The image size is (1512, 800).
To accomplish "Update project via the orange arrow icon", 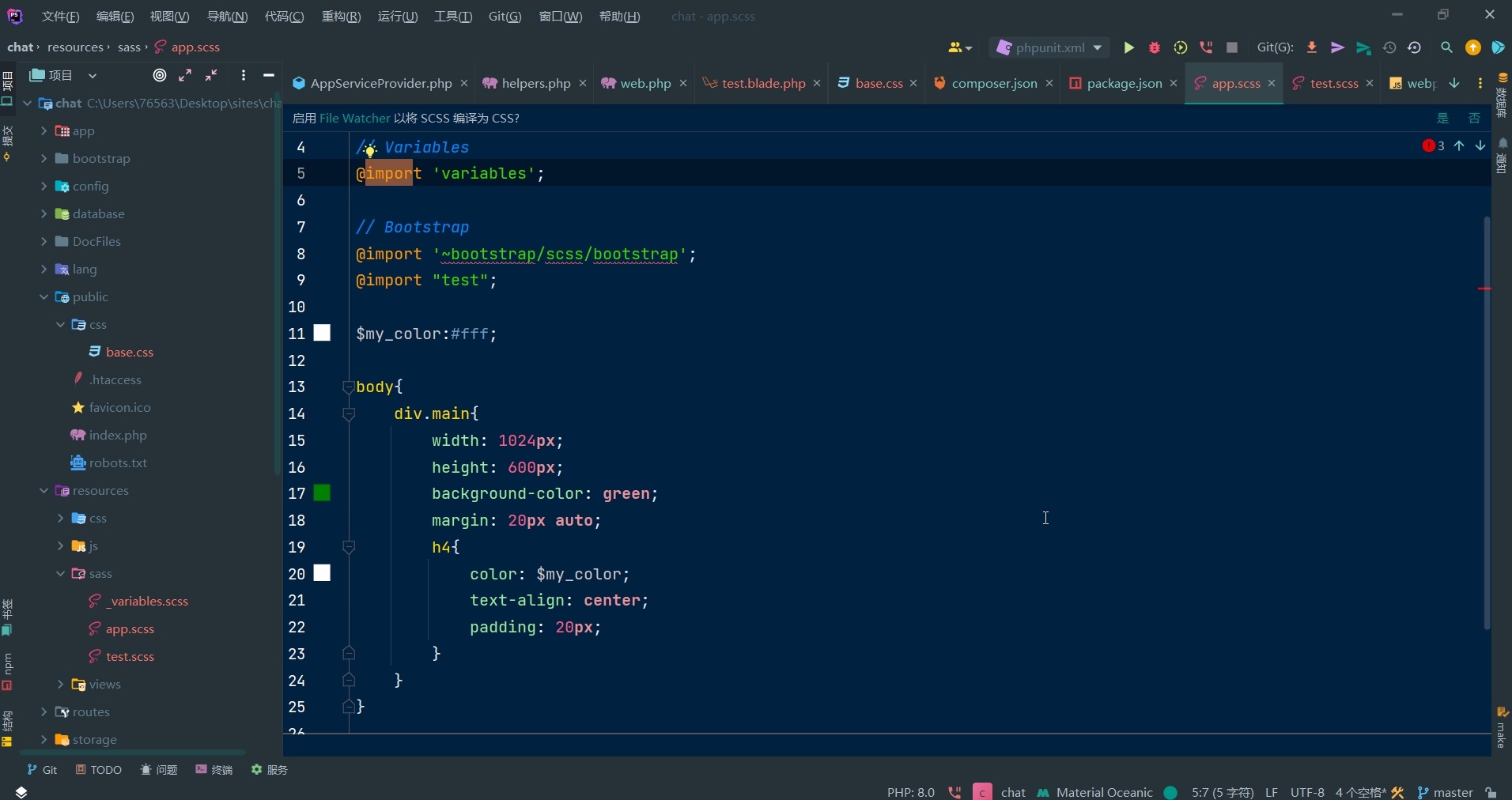I will (x=1472, y=47).
